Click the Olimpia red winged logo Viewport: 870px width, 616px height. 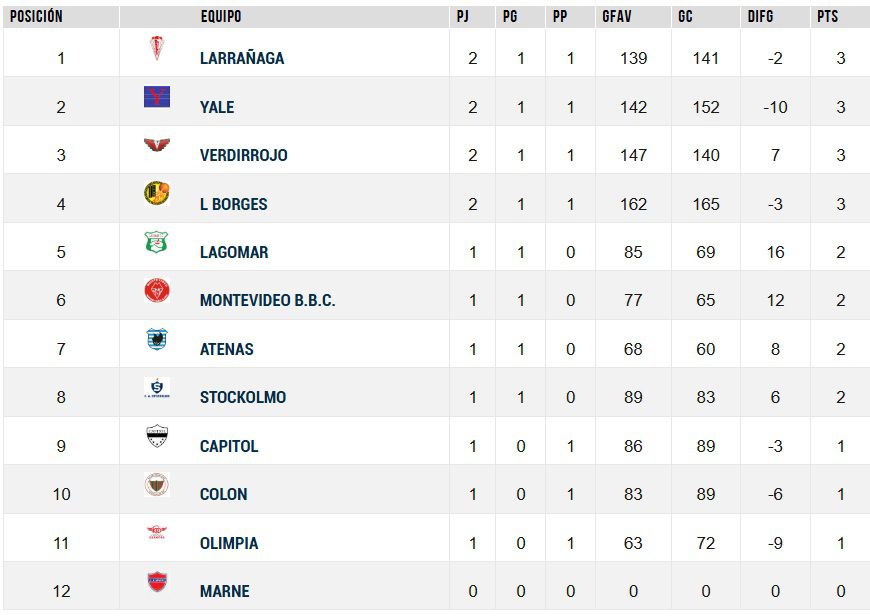pyautogui.click(x=157, y=533)
